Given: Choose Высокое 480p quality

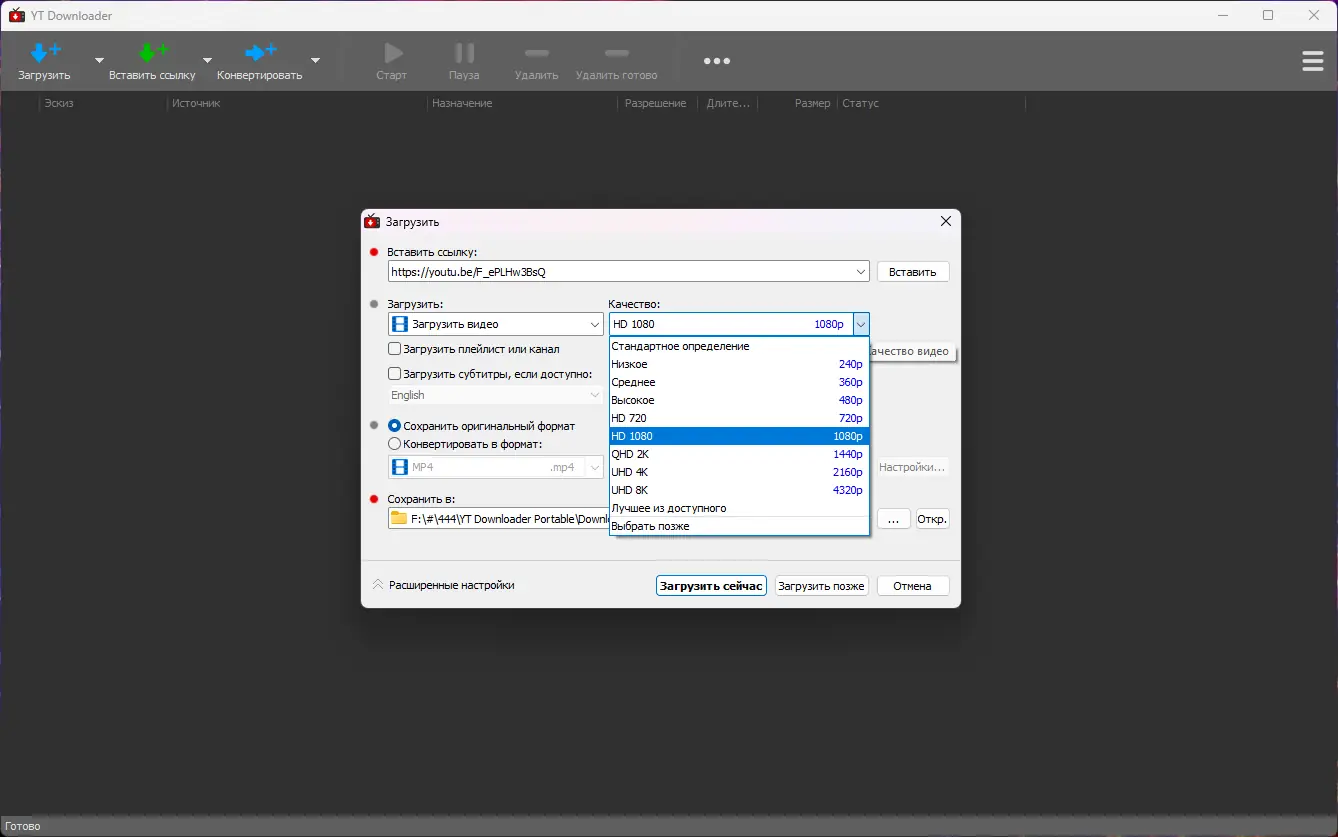Looking at the screenshot, I should [x=739, y=400].
